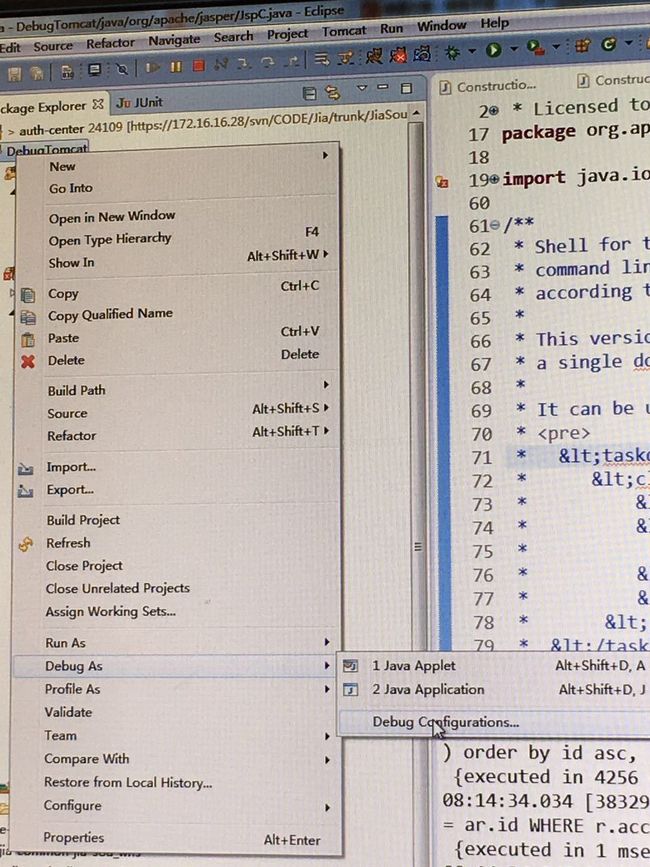Open the Window menu
The height and width of the screenshot is (867, 650).
pyautogui.click(x=441, y=26)
